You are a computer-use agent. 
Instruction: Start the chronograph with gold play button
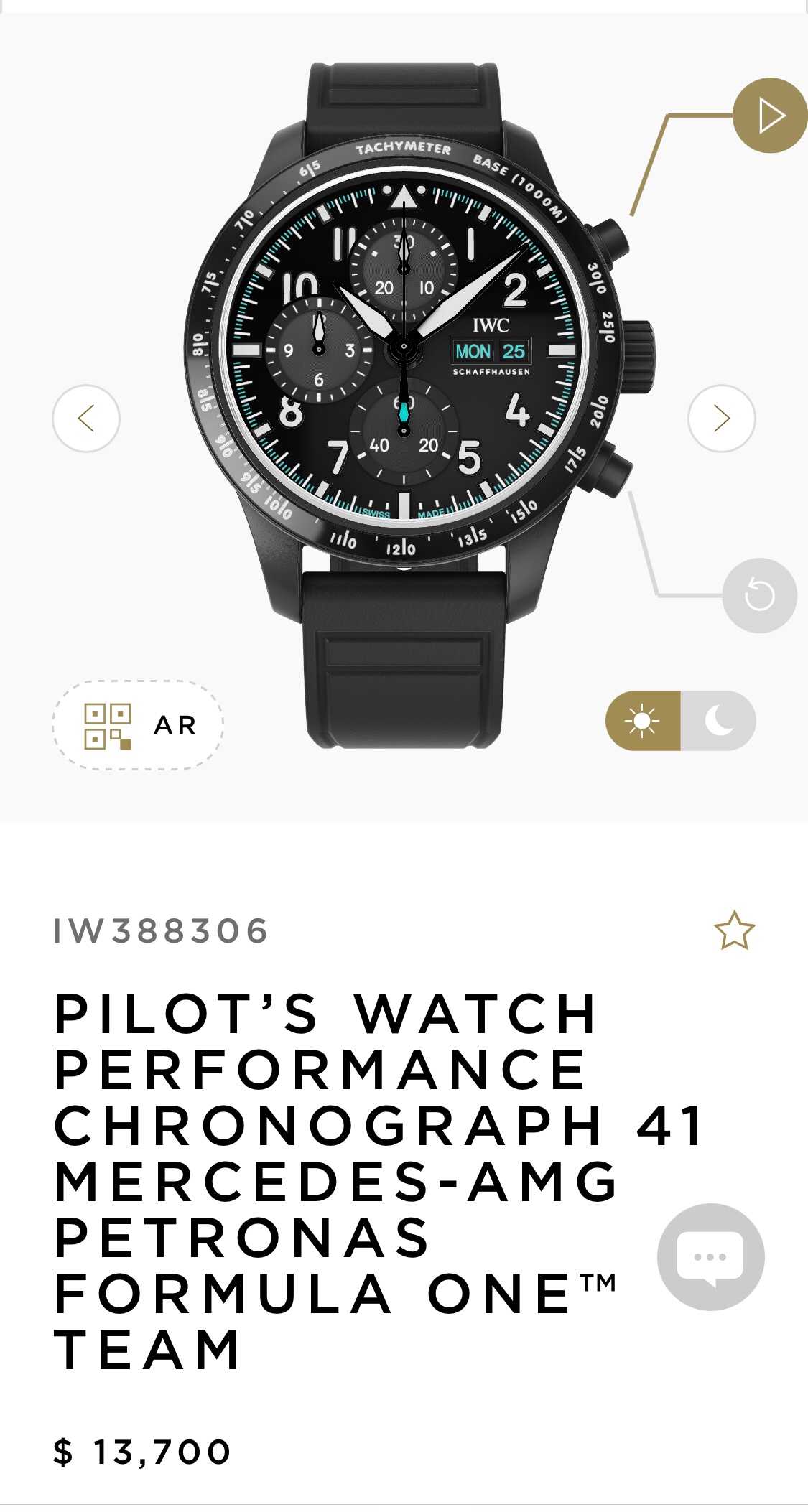770,116
